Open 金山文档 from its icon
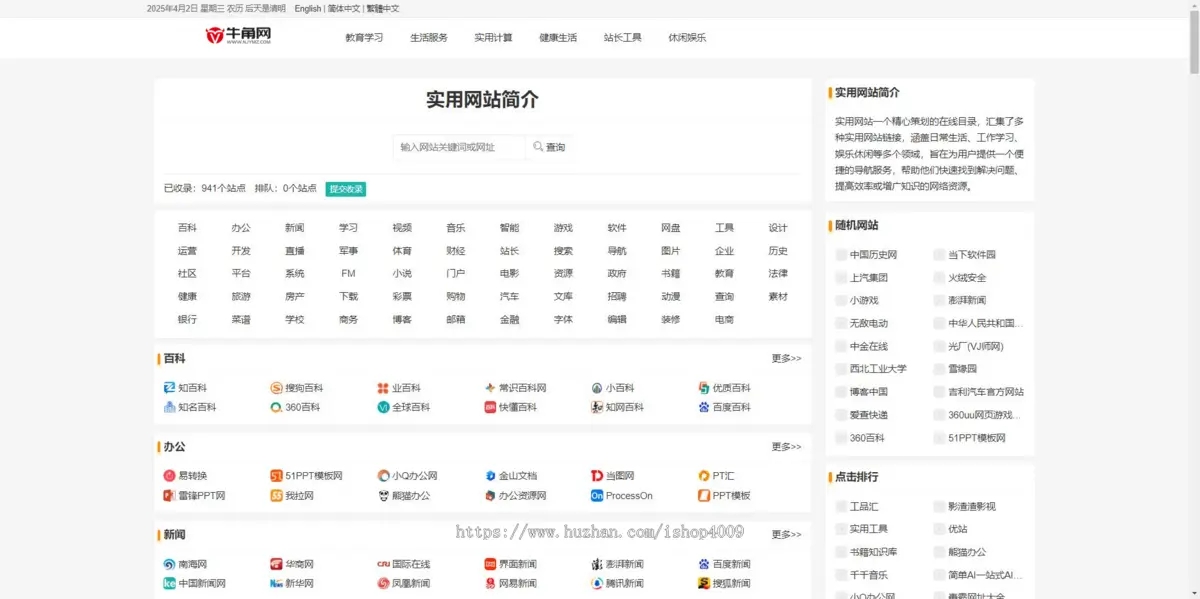 (490, 476)
